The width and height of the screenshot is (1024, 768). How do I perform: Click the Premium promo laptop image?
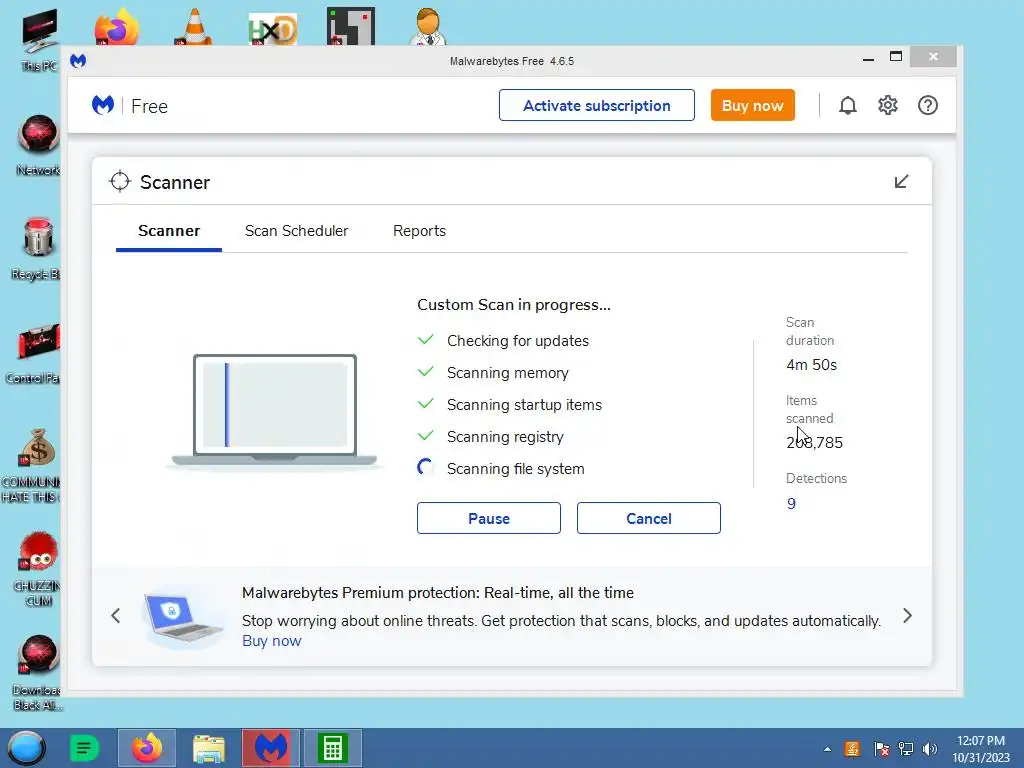(183, 618)
